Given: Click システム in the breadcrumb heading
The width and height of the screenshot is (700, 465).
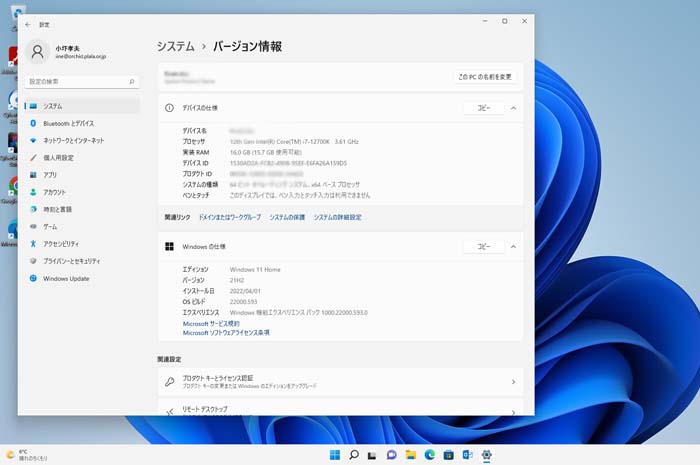Looking at the screenshot, I should pos(175,46).
